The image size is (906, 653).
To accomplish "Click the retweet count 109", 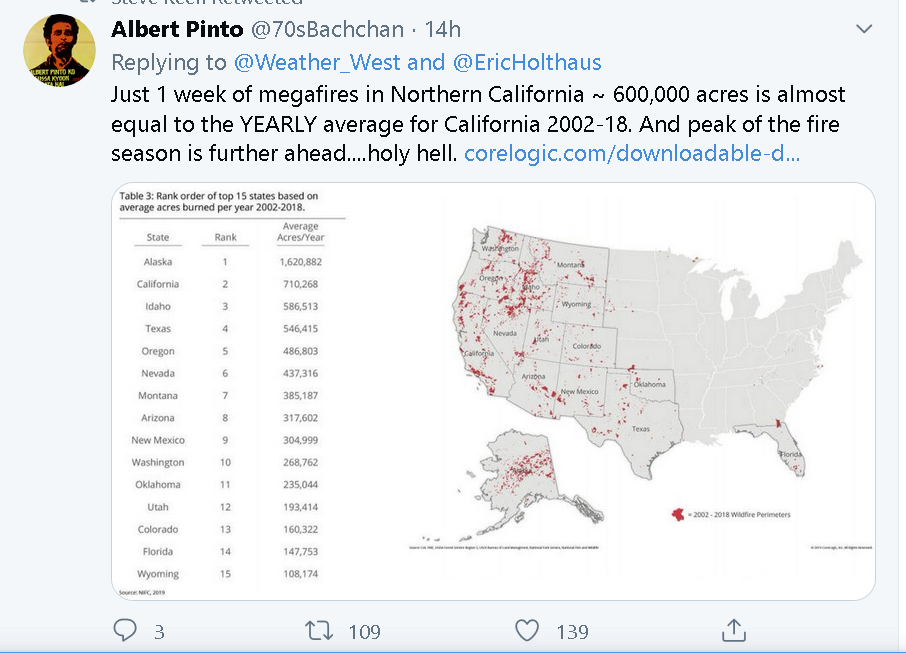I will (x=365, y=632).
